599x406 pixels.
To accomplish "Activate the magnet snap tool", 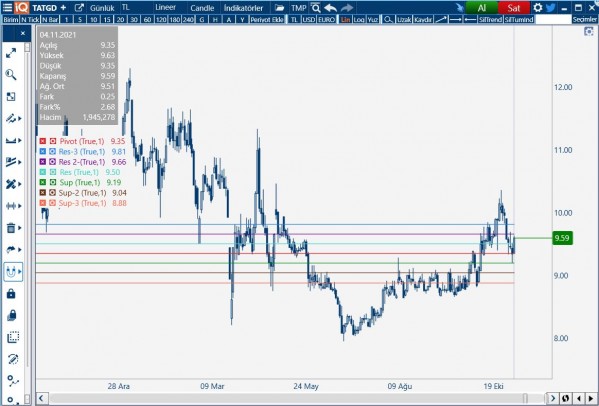I will click(11, 272).
